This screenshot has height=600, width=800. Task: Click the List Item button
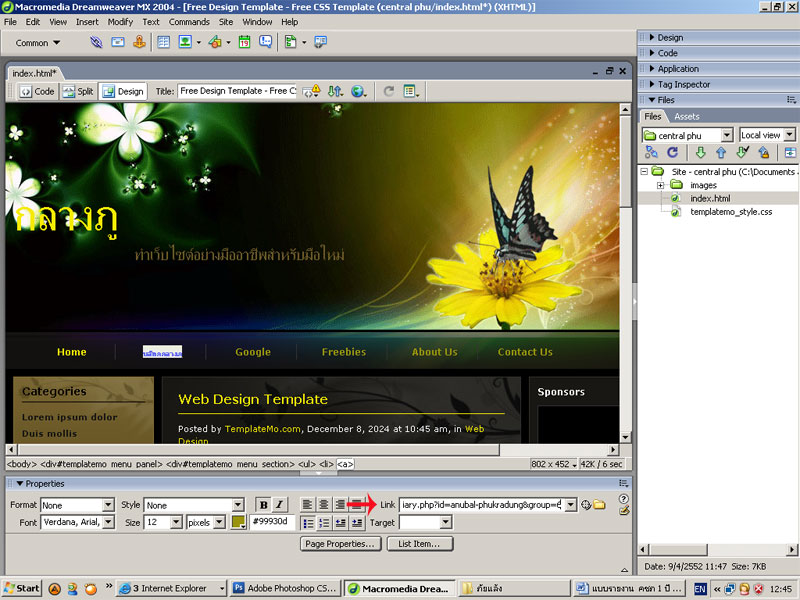(x=420, y=544)
